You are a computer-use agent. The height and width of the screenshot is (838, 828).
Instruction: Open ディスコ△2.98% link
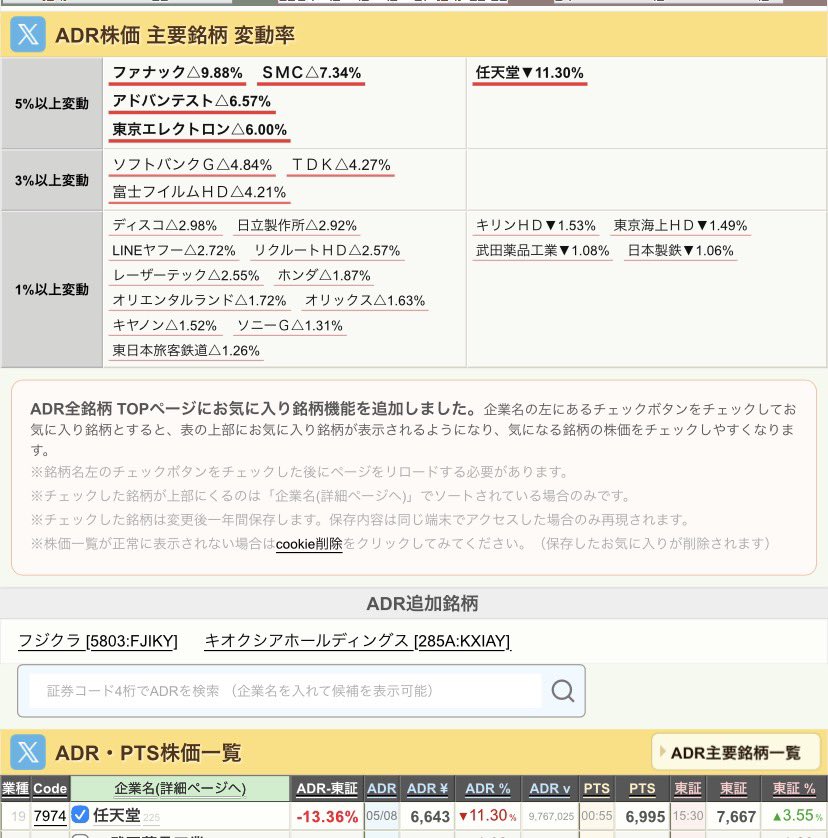[165, 225]
